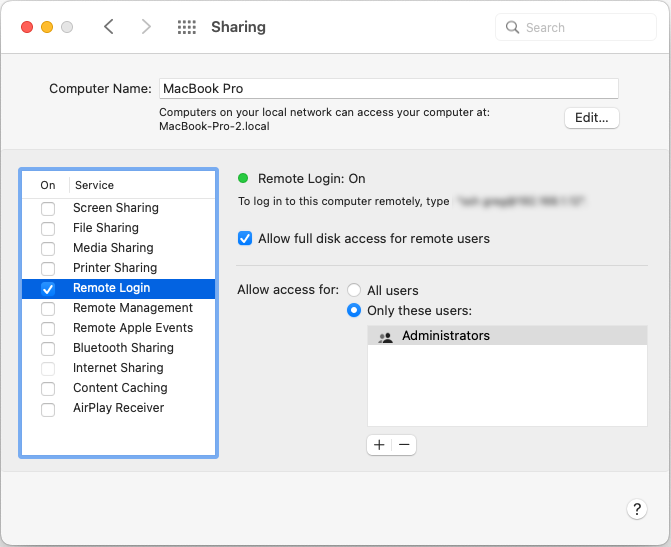Screen dimensions: 671x547
Task: Uncheck Allow full disk access for remote users
Action: pos(245,238)
